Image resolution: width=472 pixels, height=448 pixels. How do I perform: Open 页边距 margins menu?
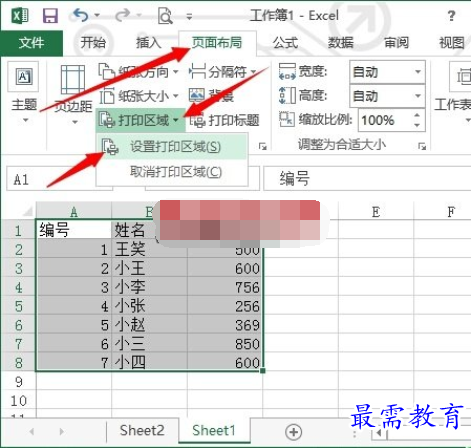tap(73, 95)
